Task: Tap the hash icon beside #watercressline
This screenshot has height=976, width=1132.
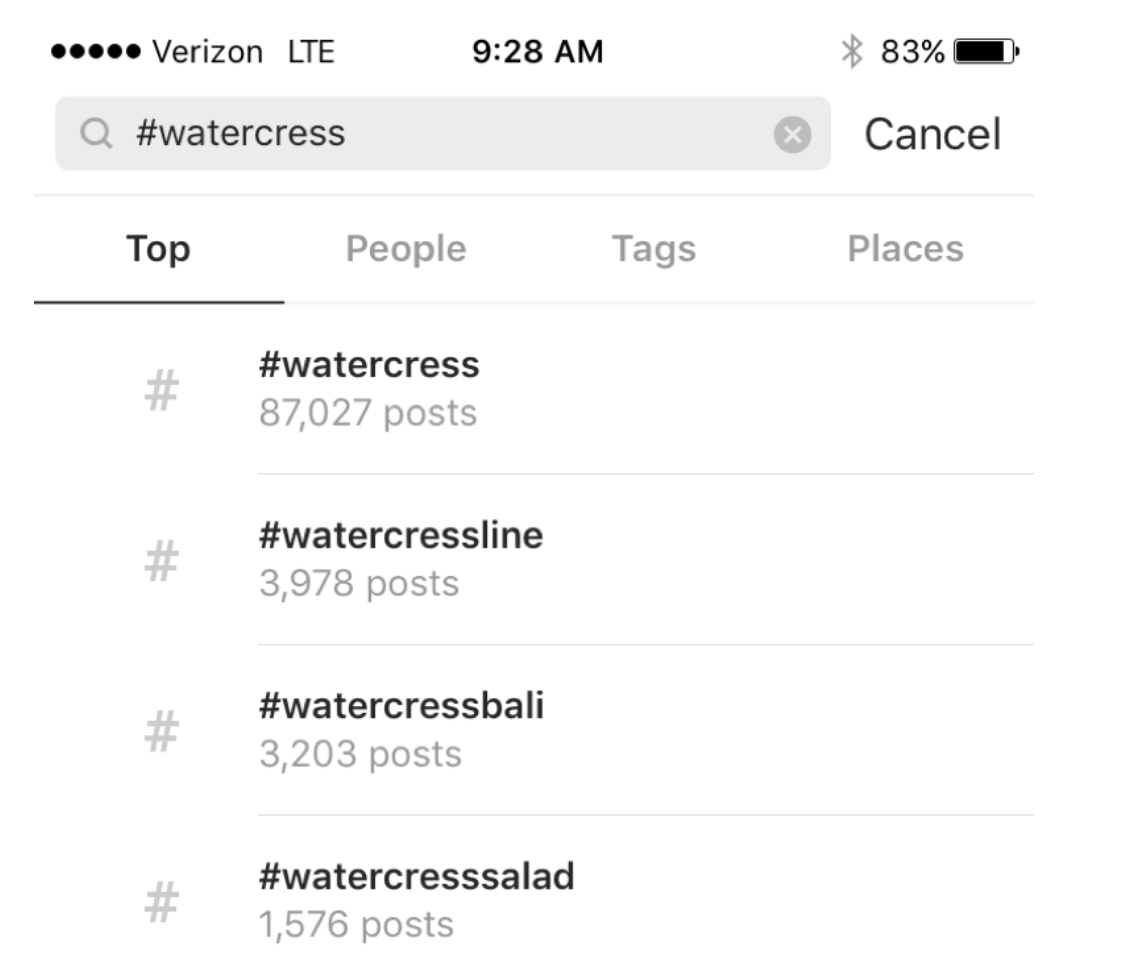Action: tap(160, 562)
